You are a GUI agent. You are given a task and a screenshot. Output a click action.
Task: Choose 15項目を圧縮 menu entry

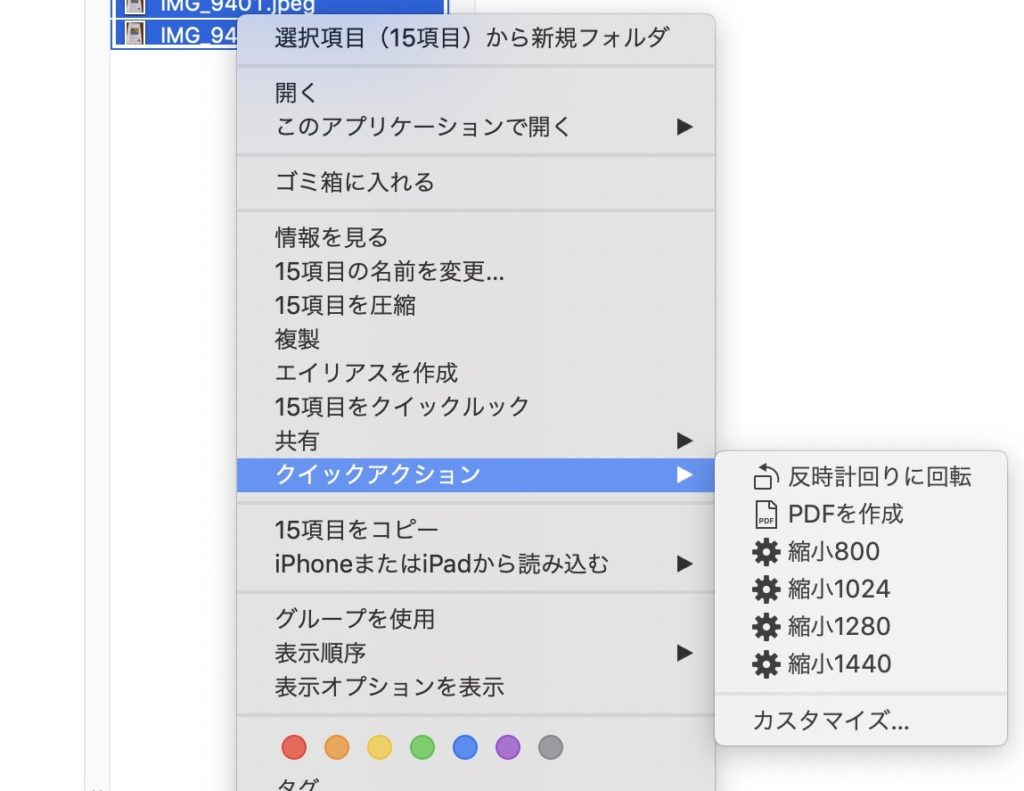point(345,305)
